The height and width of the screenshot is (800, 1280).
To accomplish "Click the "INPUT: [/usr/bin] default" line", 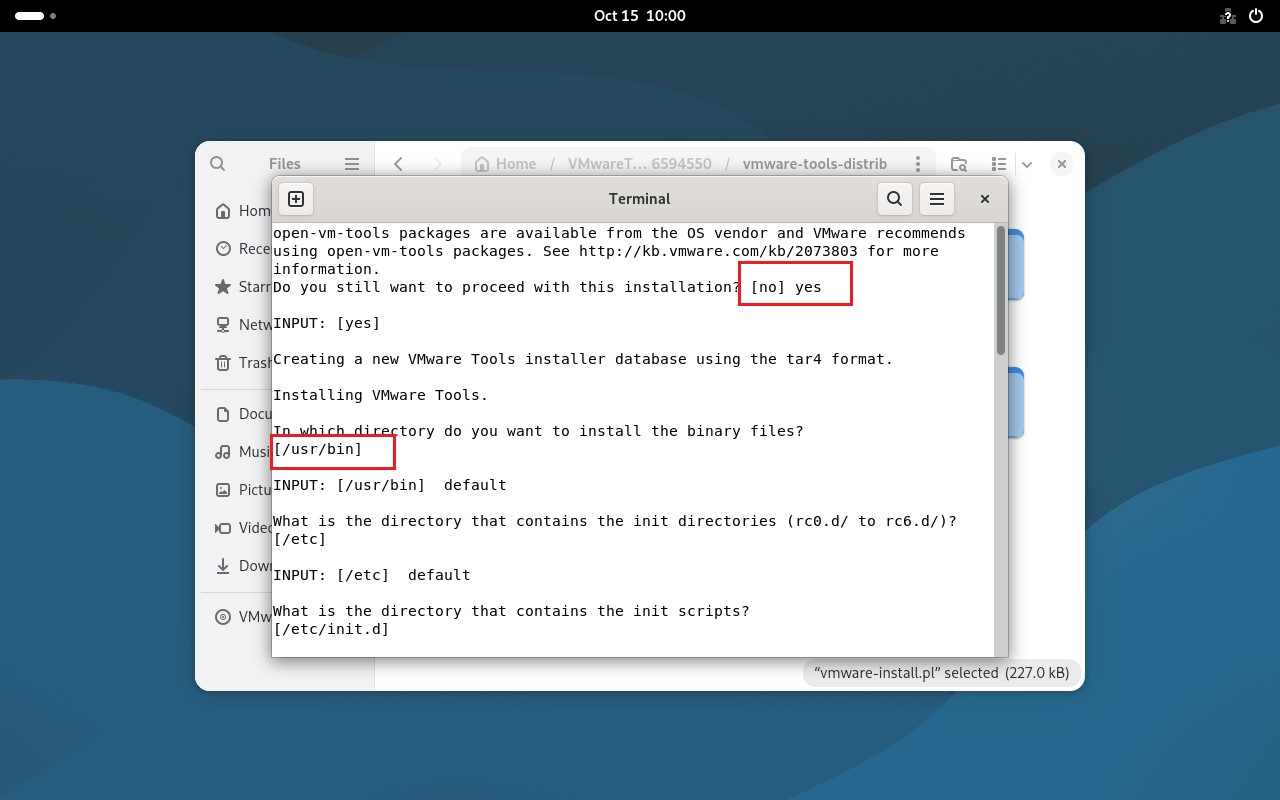I will coord(390,485).
